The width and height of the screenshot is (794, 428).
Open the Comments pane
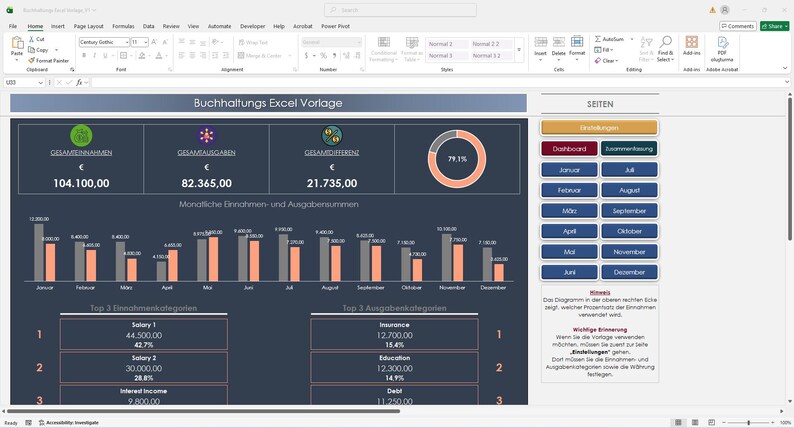coord(738,26)
